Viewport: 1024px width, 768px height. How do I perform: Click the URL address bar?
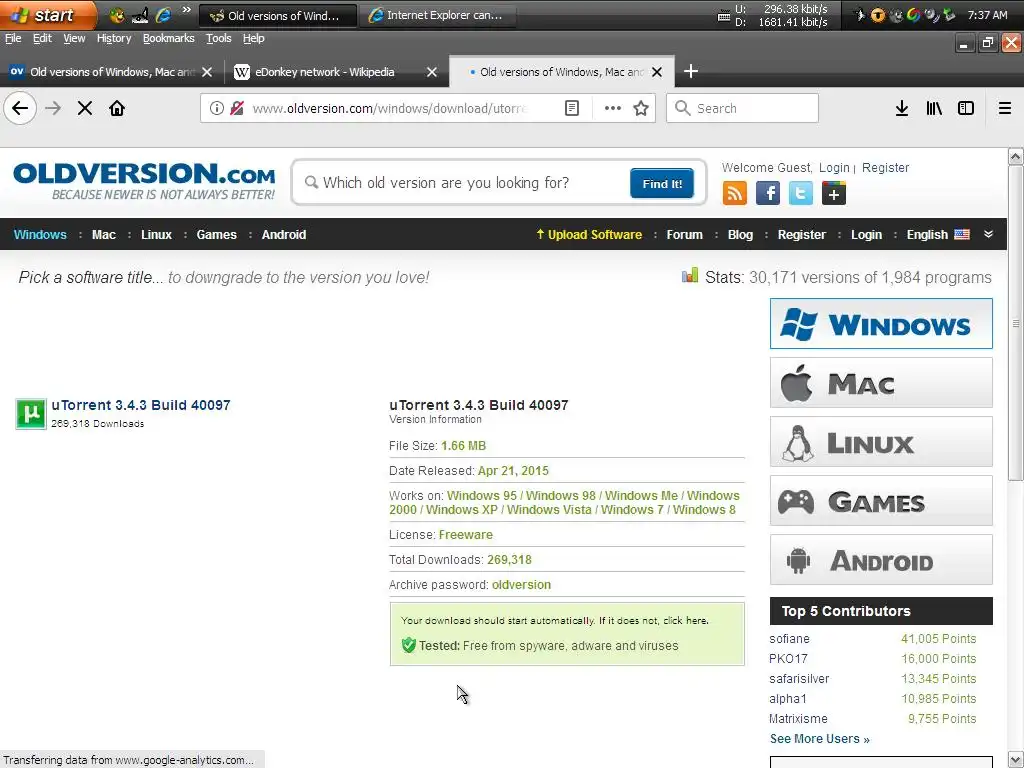coord(389,108)
